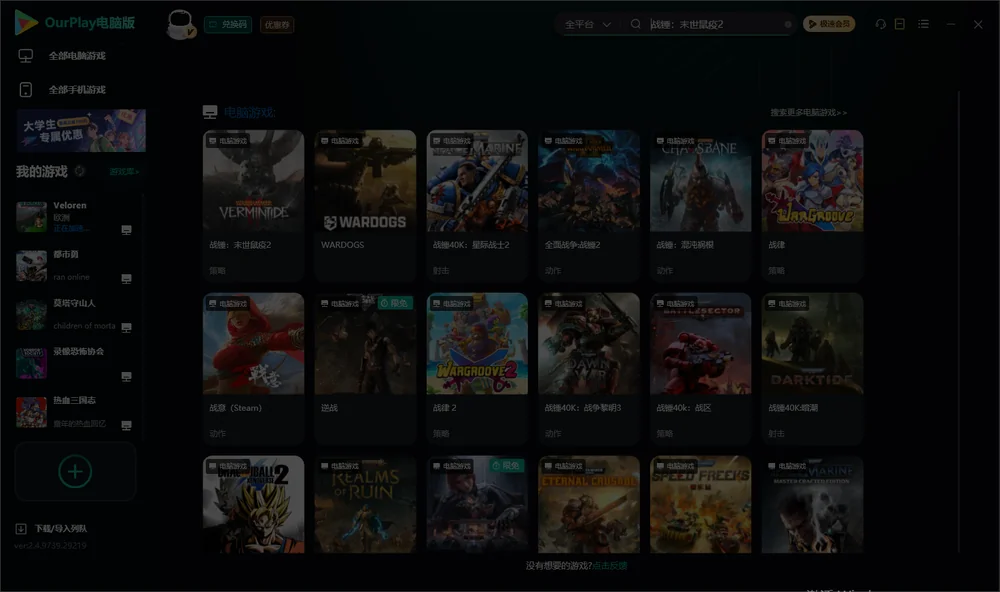
Task: Click the 电脑游戏: section title text
Action: (x=249, y=113)
